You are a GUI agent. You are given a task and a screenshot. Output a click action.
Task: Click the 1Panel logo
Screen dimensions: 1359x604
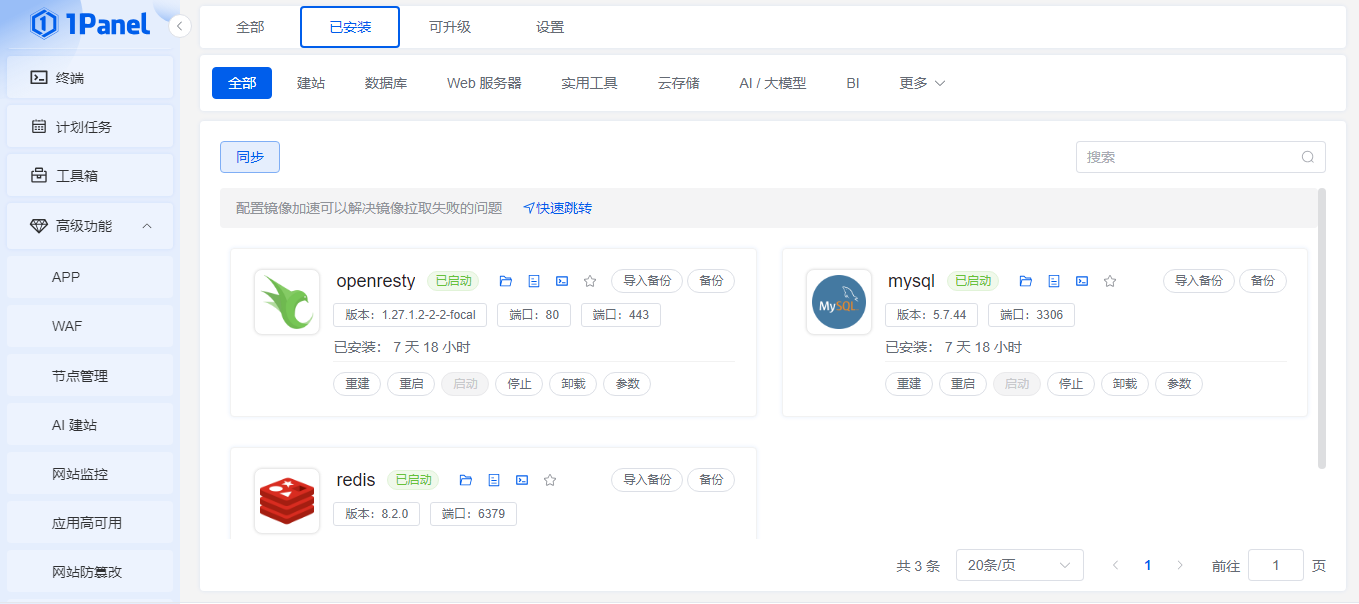tap(90, 24)
